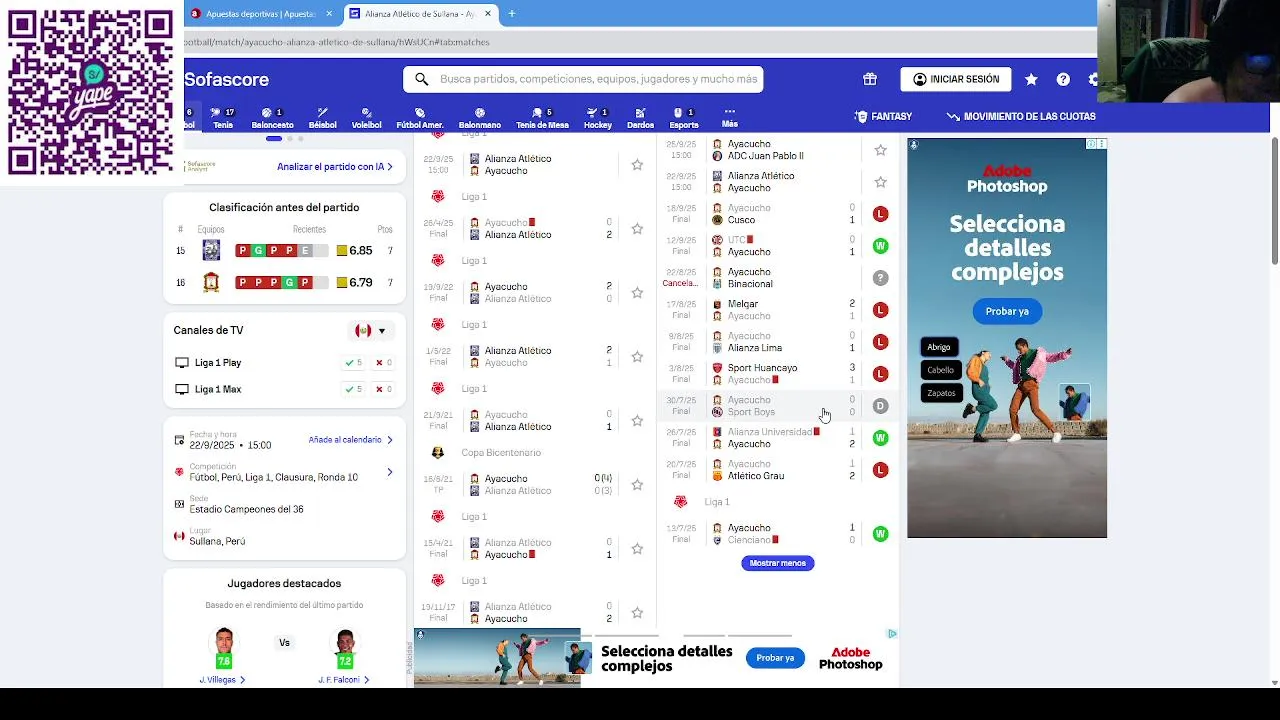Viewport: 1280px width, 720px height.
Task: Switch to Apuestas deportivas browser tab
Action: tap(260, 14)
